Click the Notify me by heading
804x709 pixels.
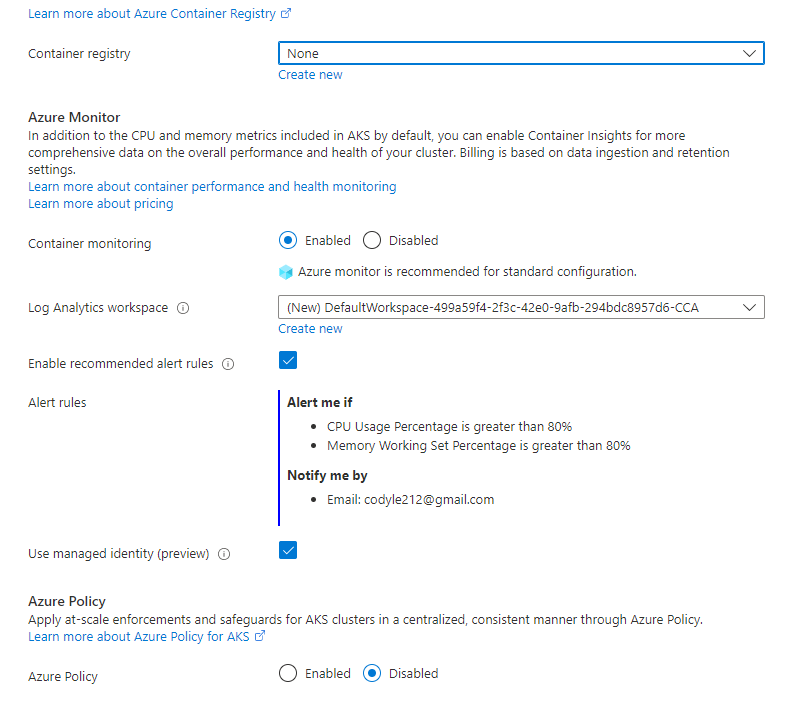click(327, 476)
